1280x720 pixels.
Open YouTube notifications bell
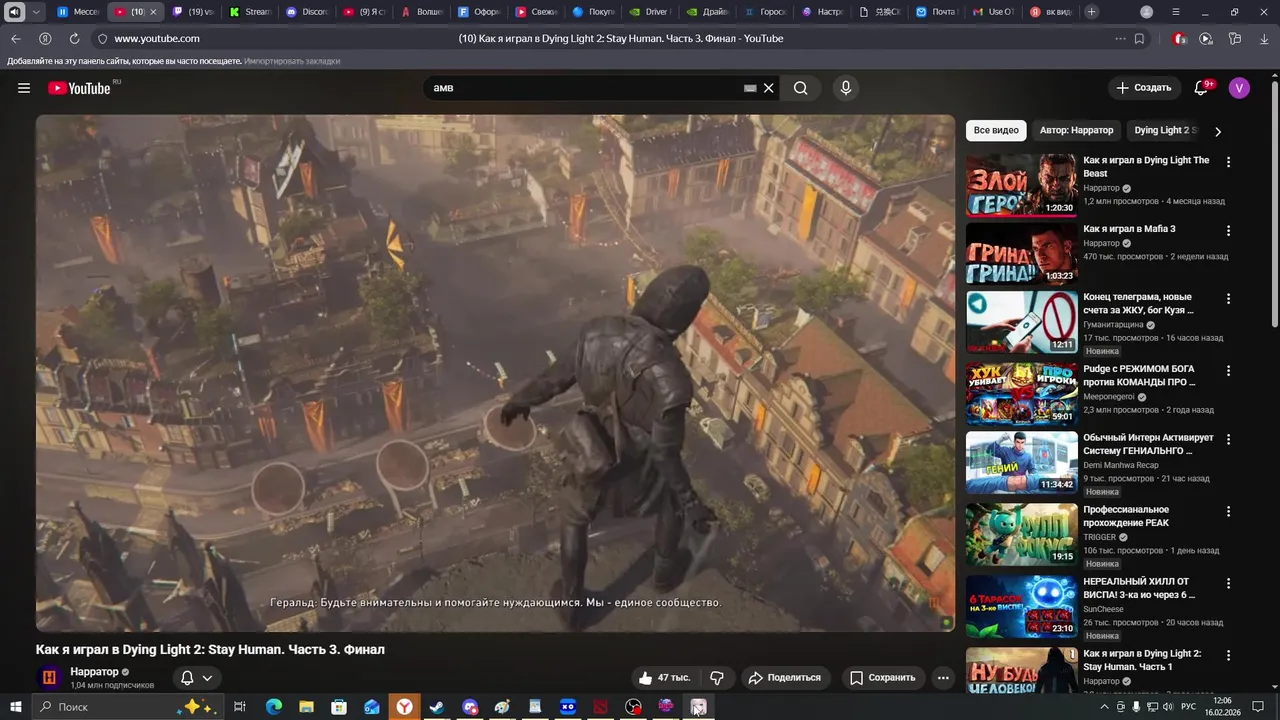pyautogui.click(x=1203, y=87)
